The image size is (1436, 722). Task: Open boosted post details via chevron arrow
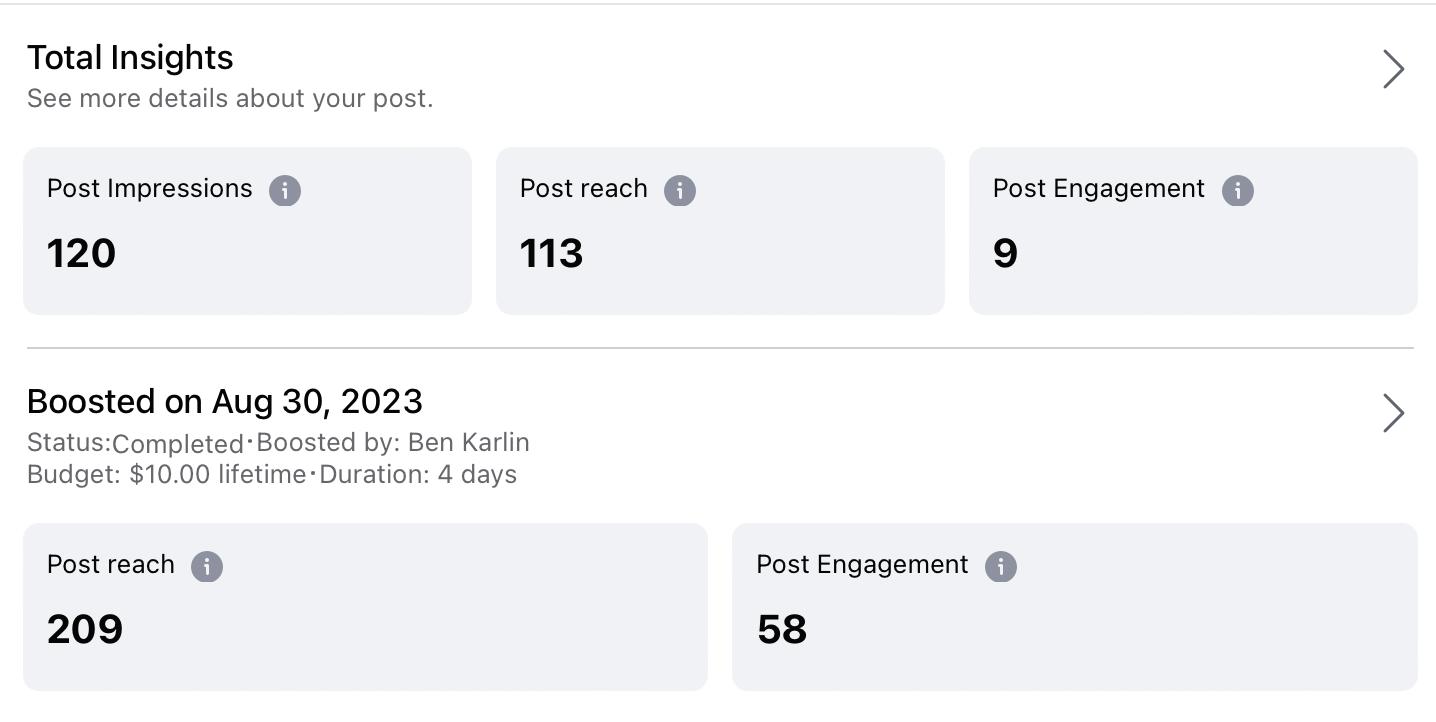(x=1393, y=413)
